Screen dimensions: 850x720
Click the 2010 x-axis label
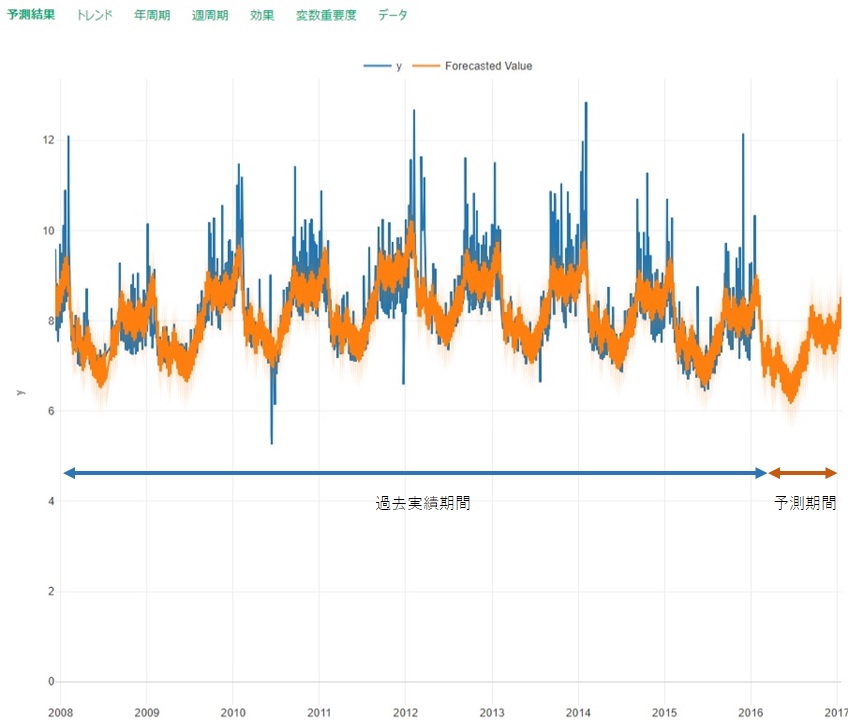click(233, 712)
